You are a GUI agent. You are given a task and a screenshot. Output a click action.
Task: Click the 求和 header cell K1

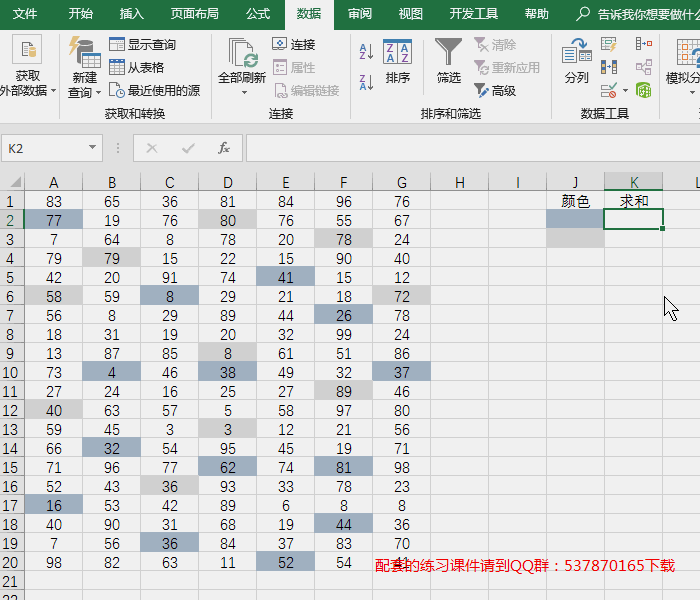coord(633,201)
